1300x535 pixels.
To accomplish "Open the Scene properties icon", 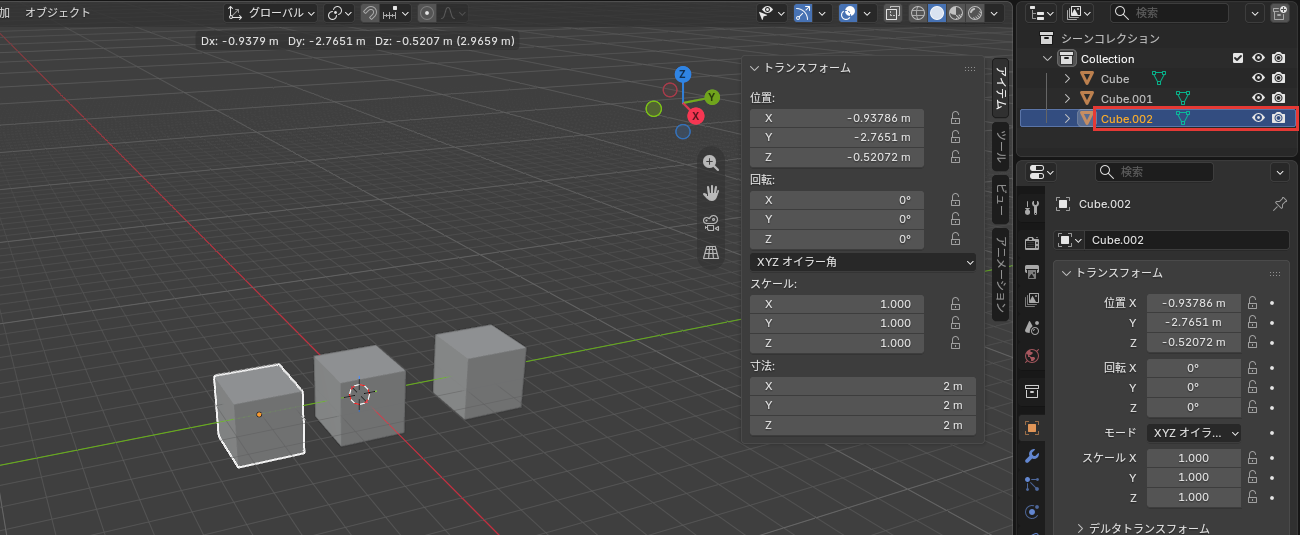I will 1032,327.
